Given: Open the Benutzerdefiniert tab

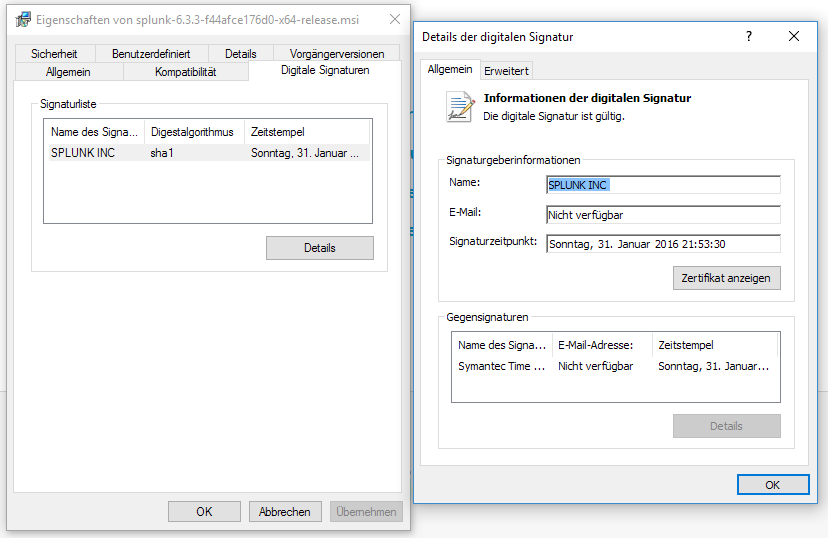Looking at the screenshot, I should 151,54.
